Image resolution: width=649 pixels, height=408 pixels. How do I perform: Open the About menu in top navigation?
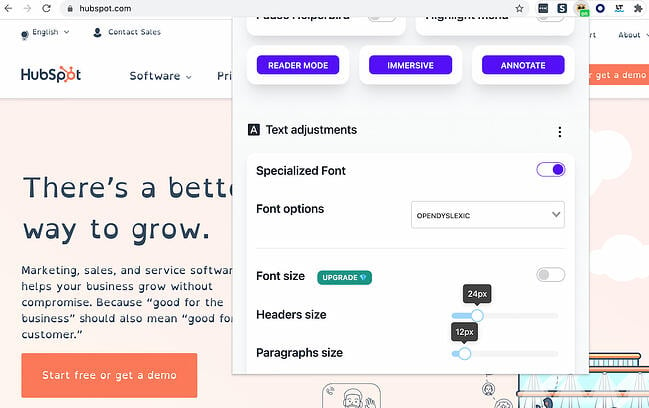tap(632, 35)
